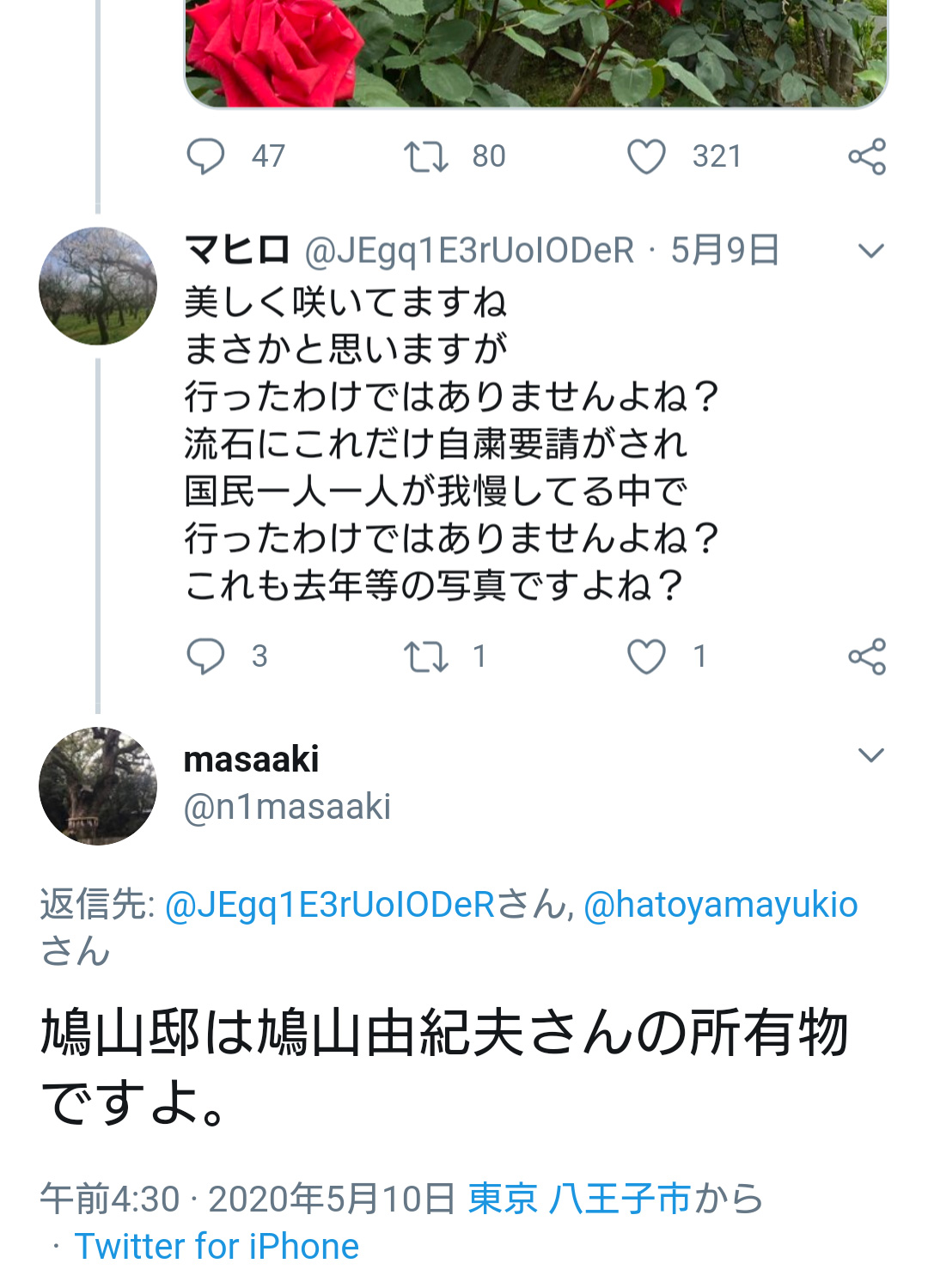Open options chevron on masaaki's tweet
928x1288 pixels.
click(x=870, y=755)
